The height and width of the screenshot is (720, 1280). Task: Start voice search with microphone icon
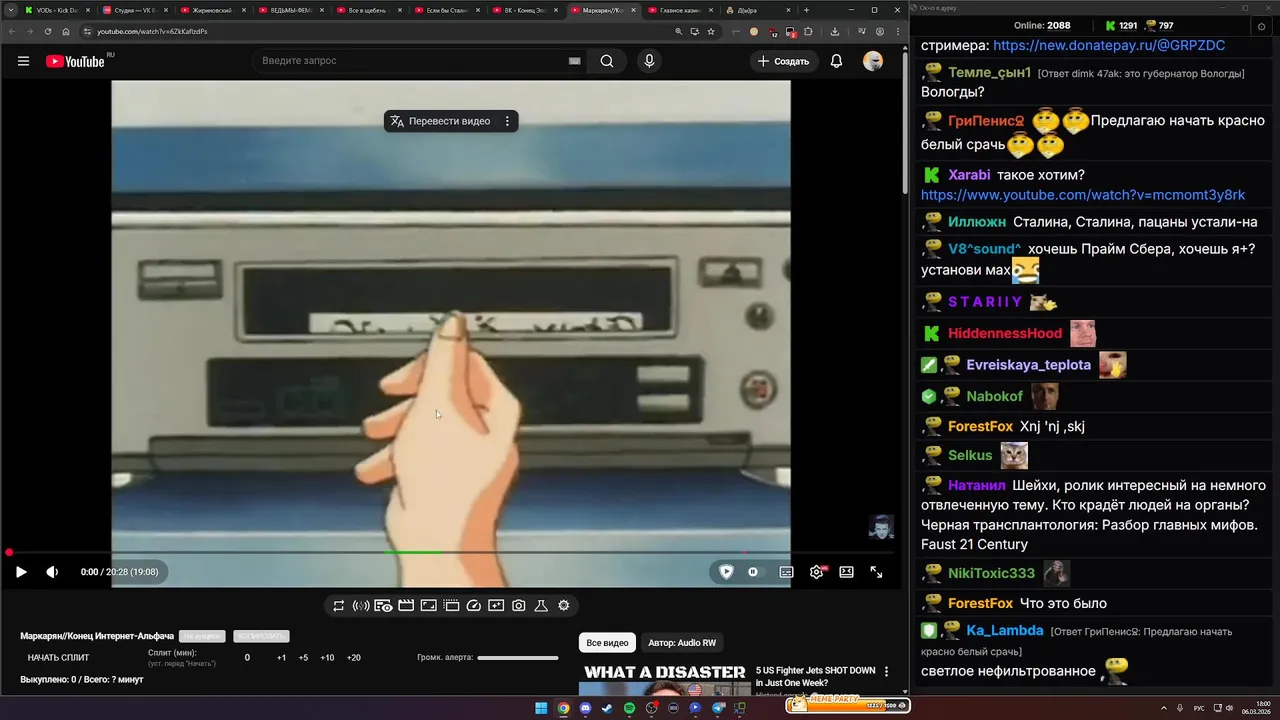649,61
